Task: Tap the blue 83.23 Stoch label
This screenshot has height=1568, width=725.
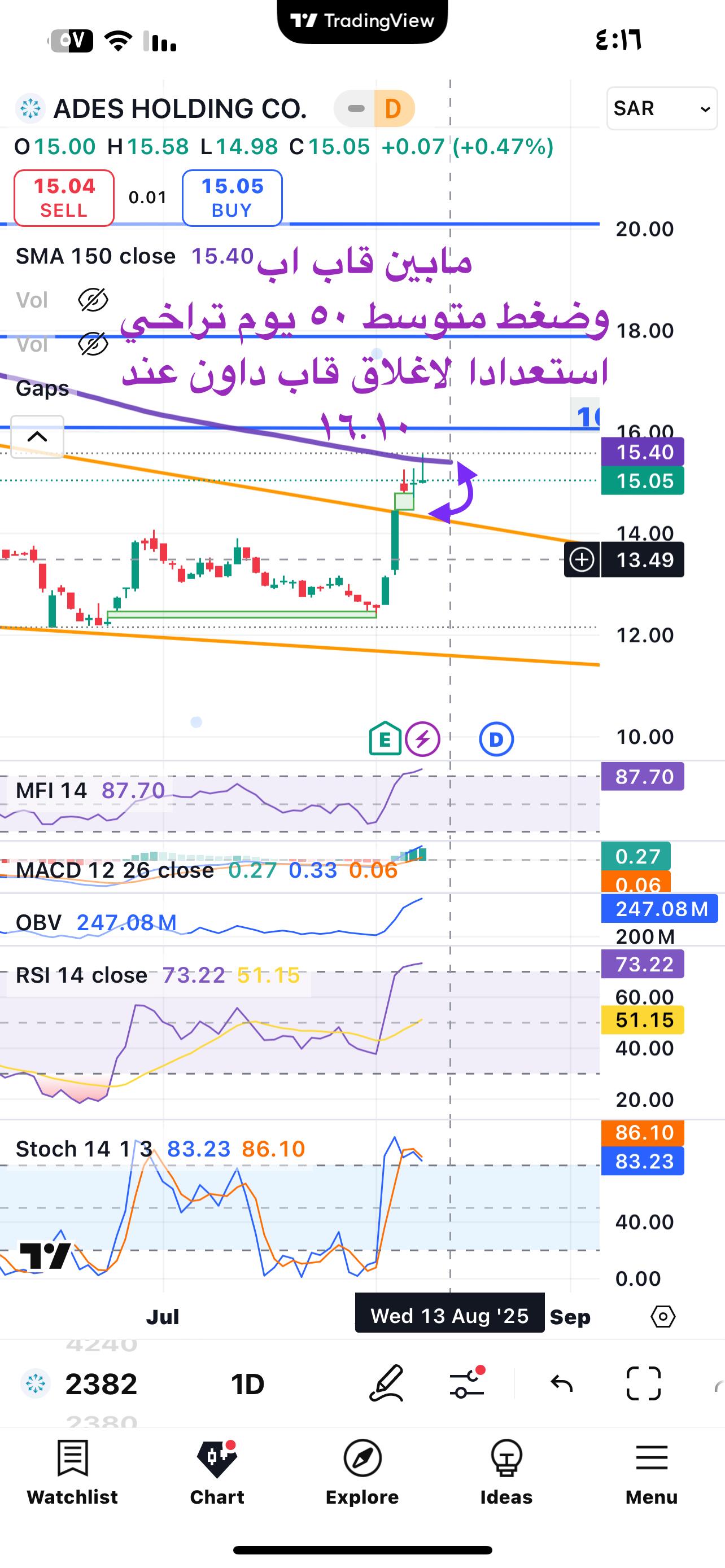Action: [643, 1162]
